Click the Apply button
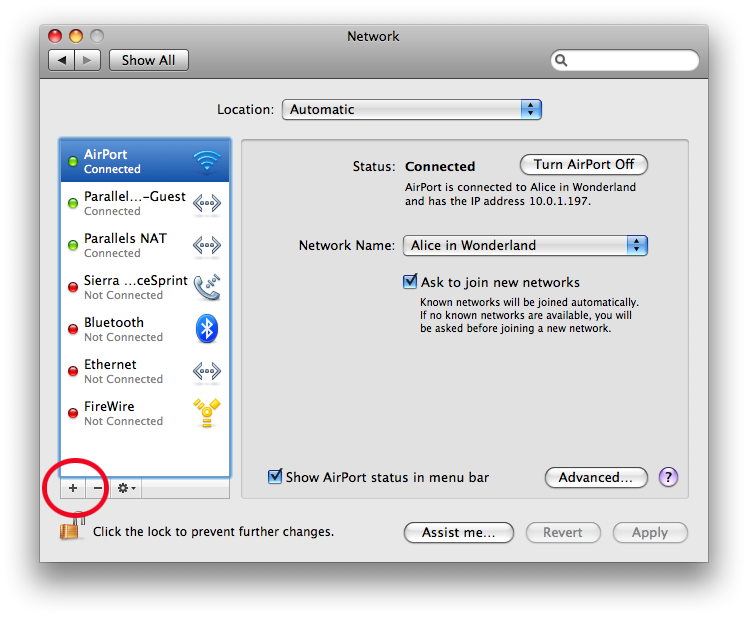748x617 pixels. [x=650, y=532]
